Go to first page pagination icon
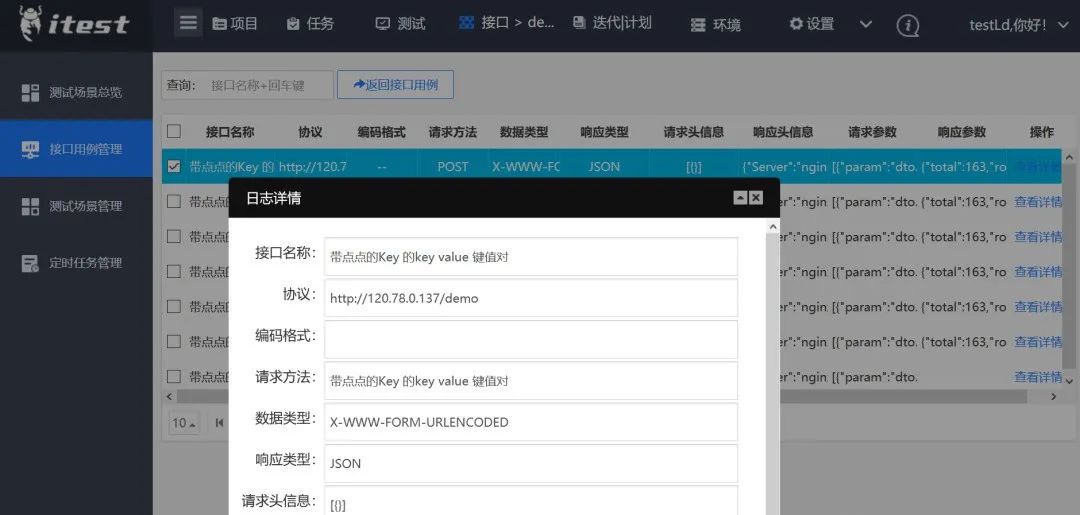 tap(220, 423)
